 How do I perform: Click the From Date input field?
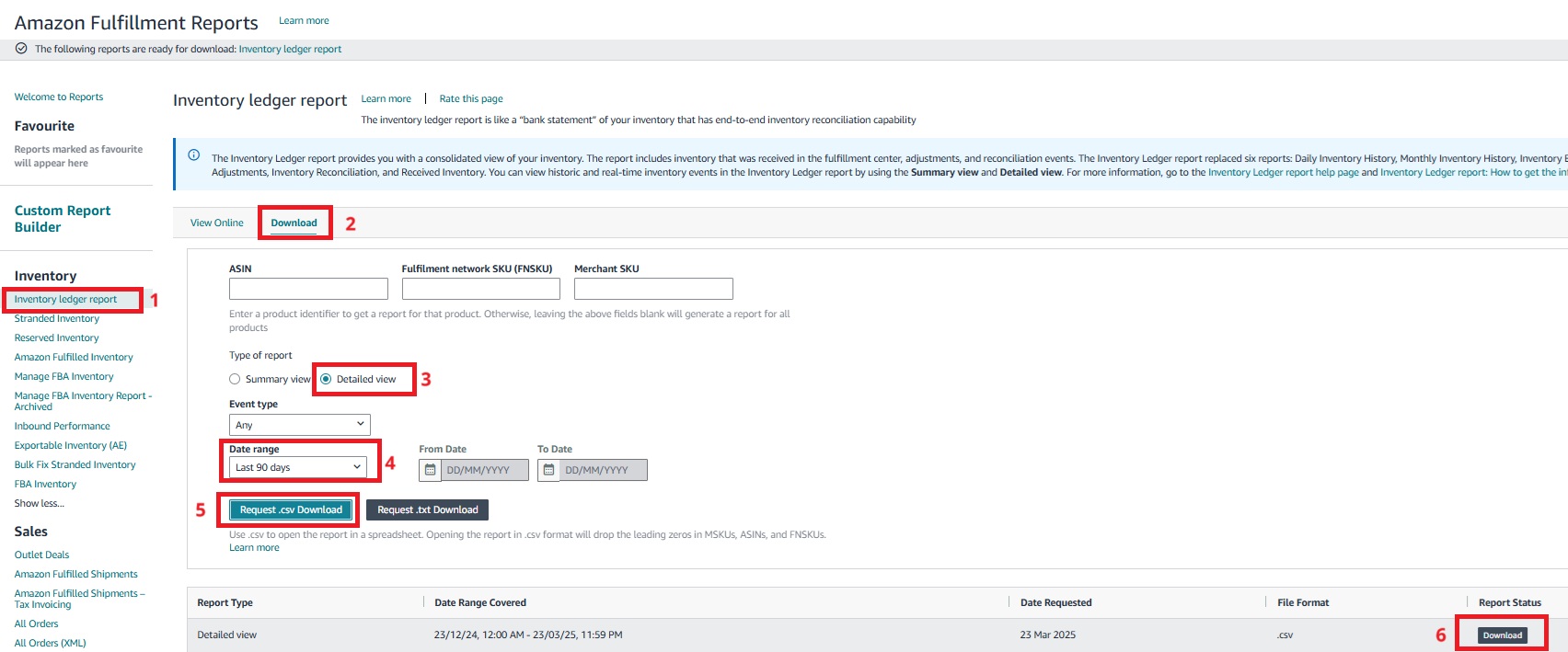coord(485,470)
